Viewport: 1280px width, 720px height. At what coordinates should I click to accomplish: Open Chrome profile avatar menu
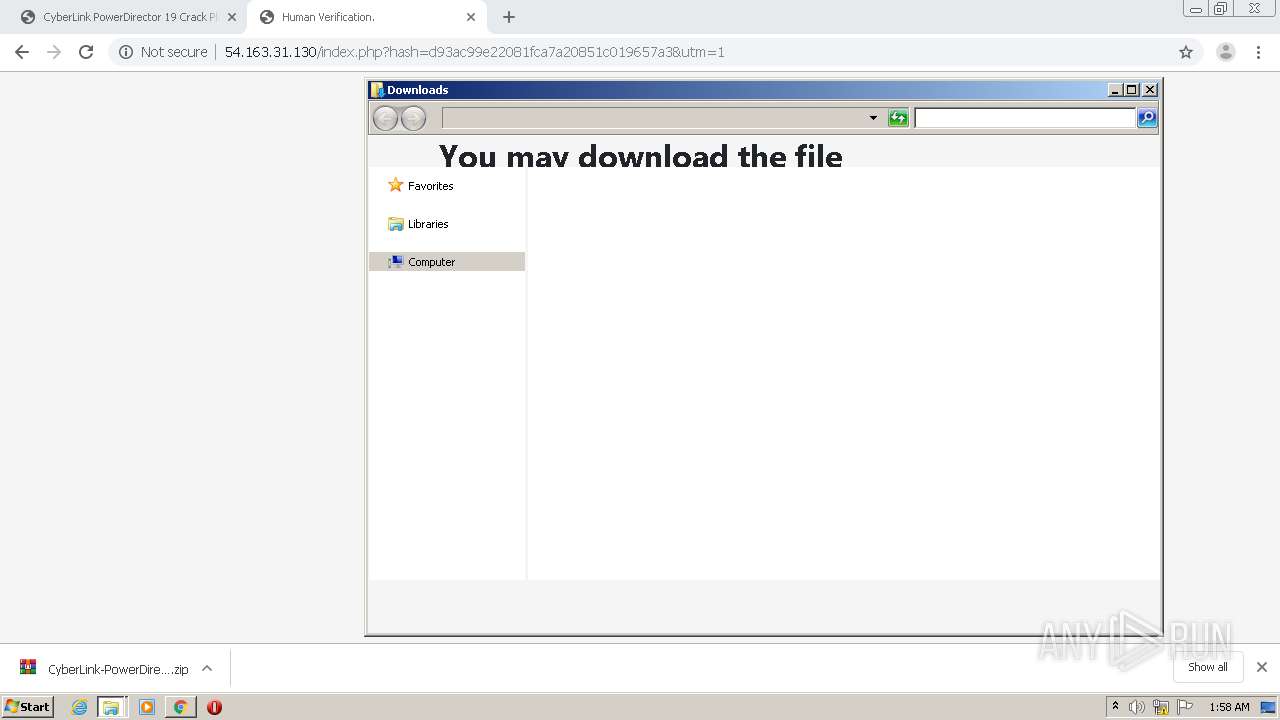click(1226, 52)
